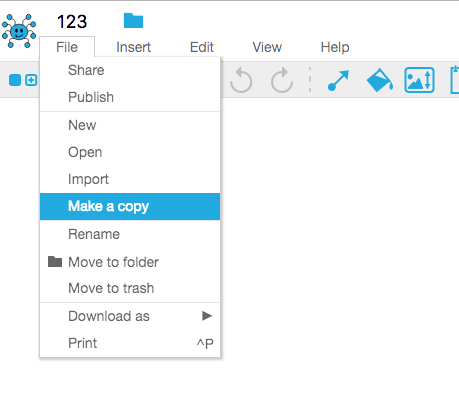Open the Help menu

[x=335, y=47]
